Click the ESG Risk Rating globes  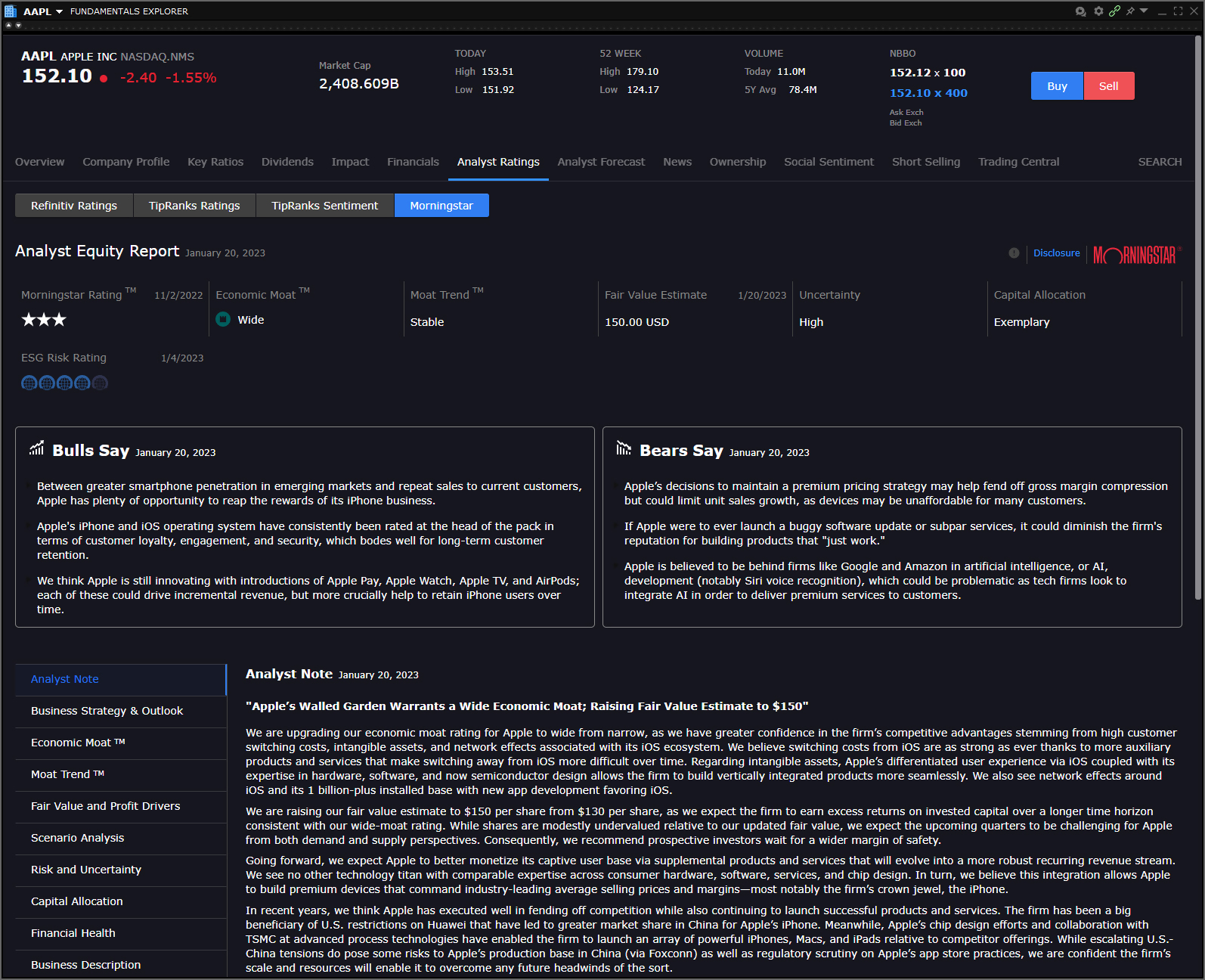tap(64, 383)
